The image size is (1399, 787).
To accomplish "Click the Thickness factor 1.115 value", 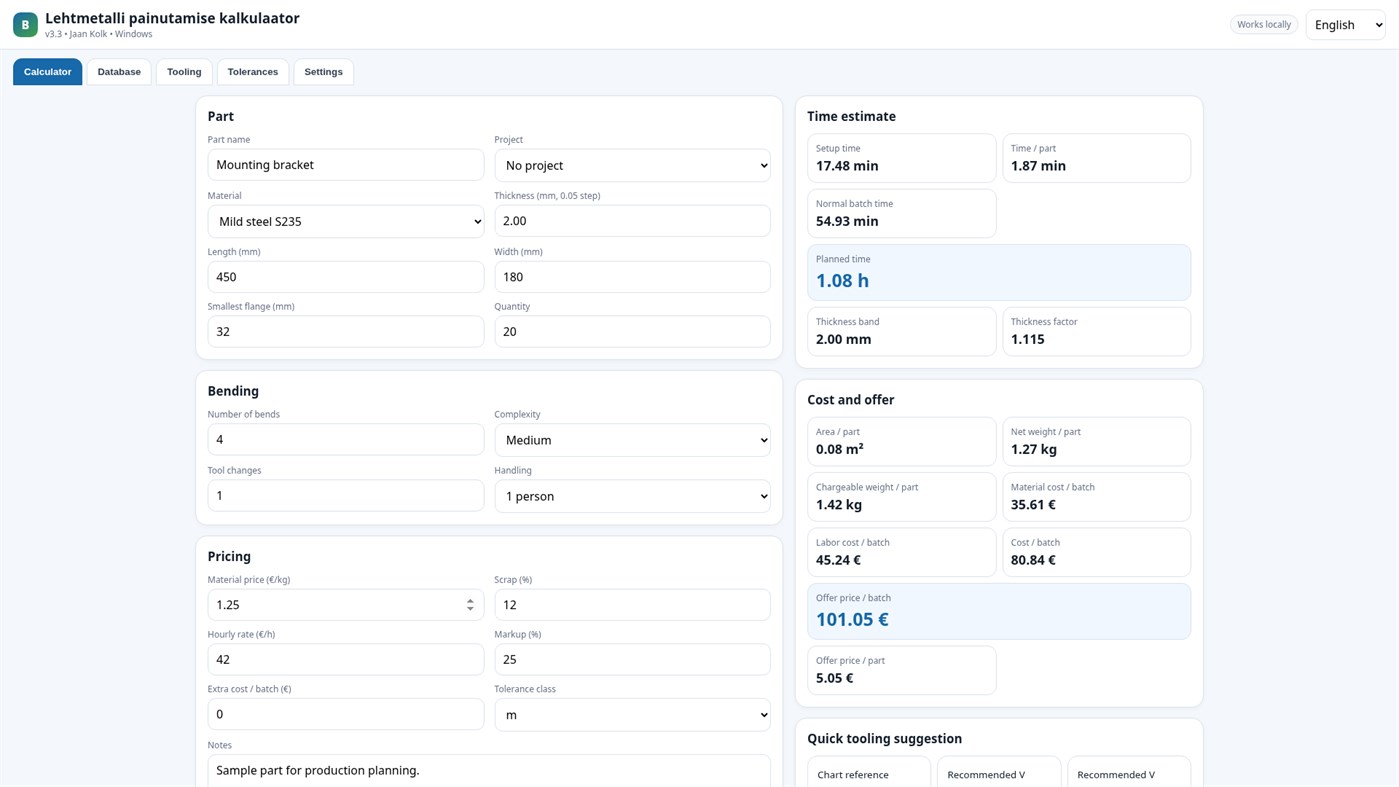I will coord(1027,339).
